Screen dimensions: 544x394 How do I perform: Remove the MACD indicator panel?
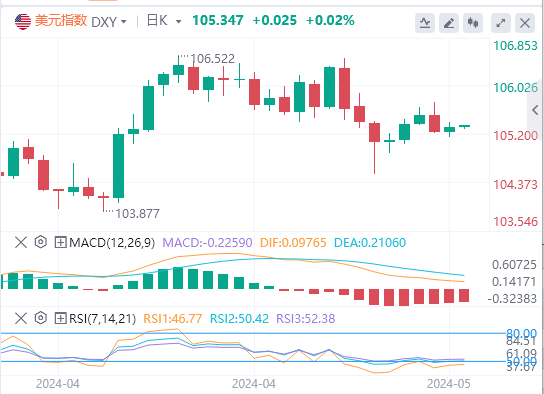point(21,242)
